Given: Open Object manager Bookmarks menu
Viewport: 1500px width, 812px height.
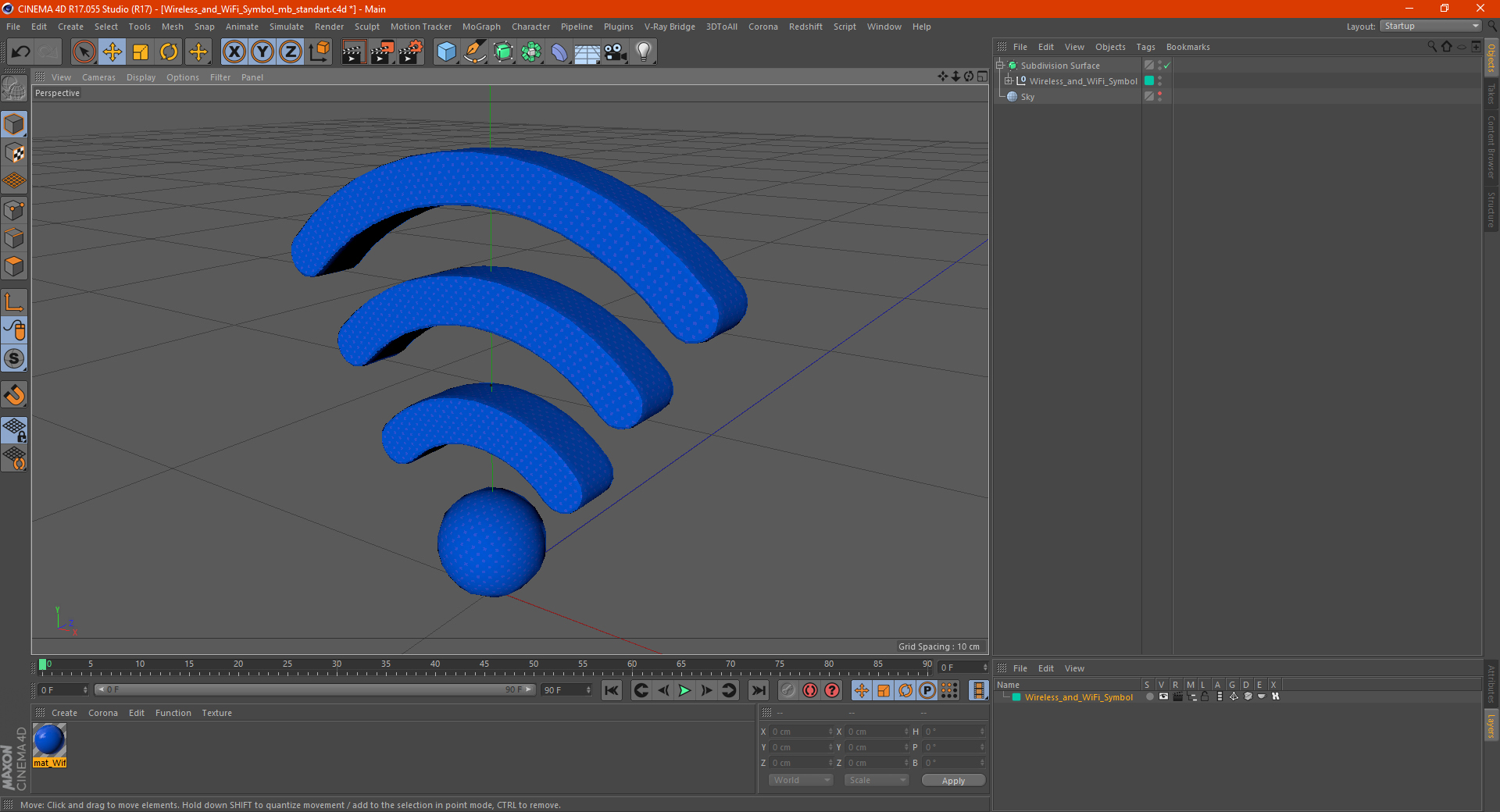Looking at the screenshot, I should point(1187,47).
